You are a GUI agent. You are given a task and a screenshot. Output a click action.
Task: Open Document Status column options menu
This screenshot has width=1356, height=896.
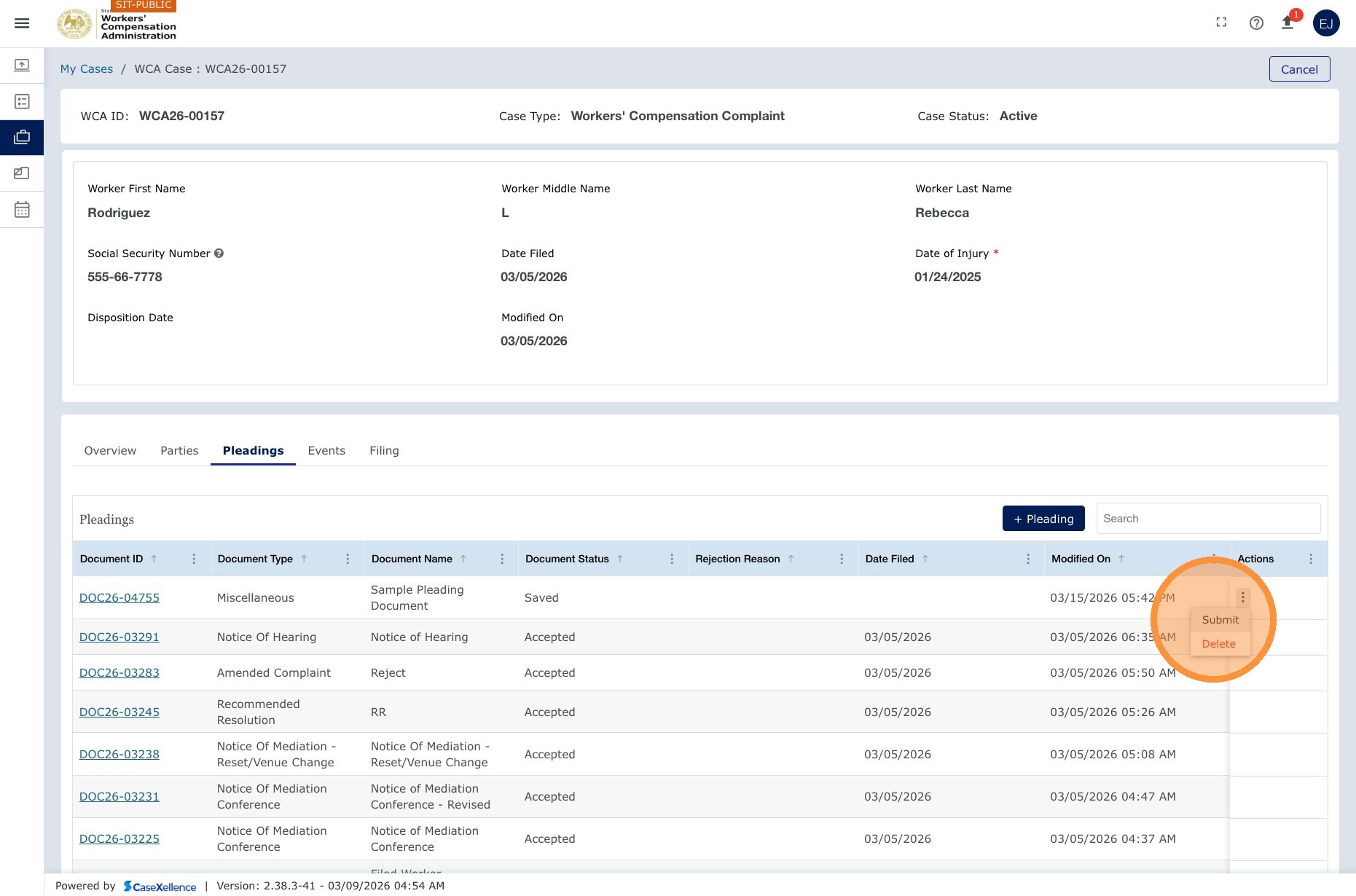pyautogui.click(x=672, y=559)
